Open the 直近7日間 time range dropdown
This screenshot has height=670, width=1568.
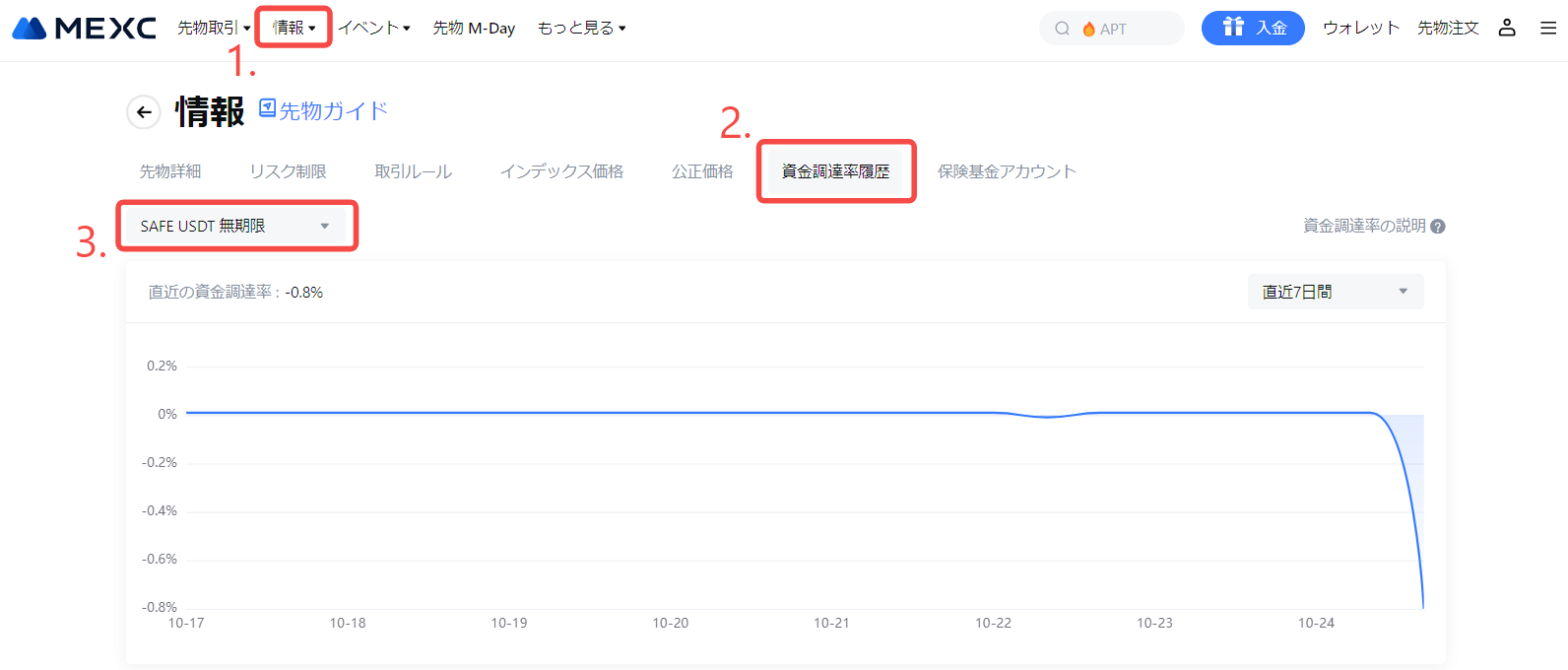tap(1335, 292)
